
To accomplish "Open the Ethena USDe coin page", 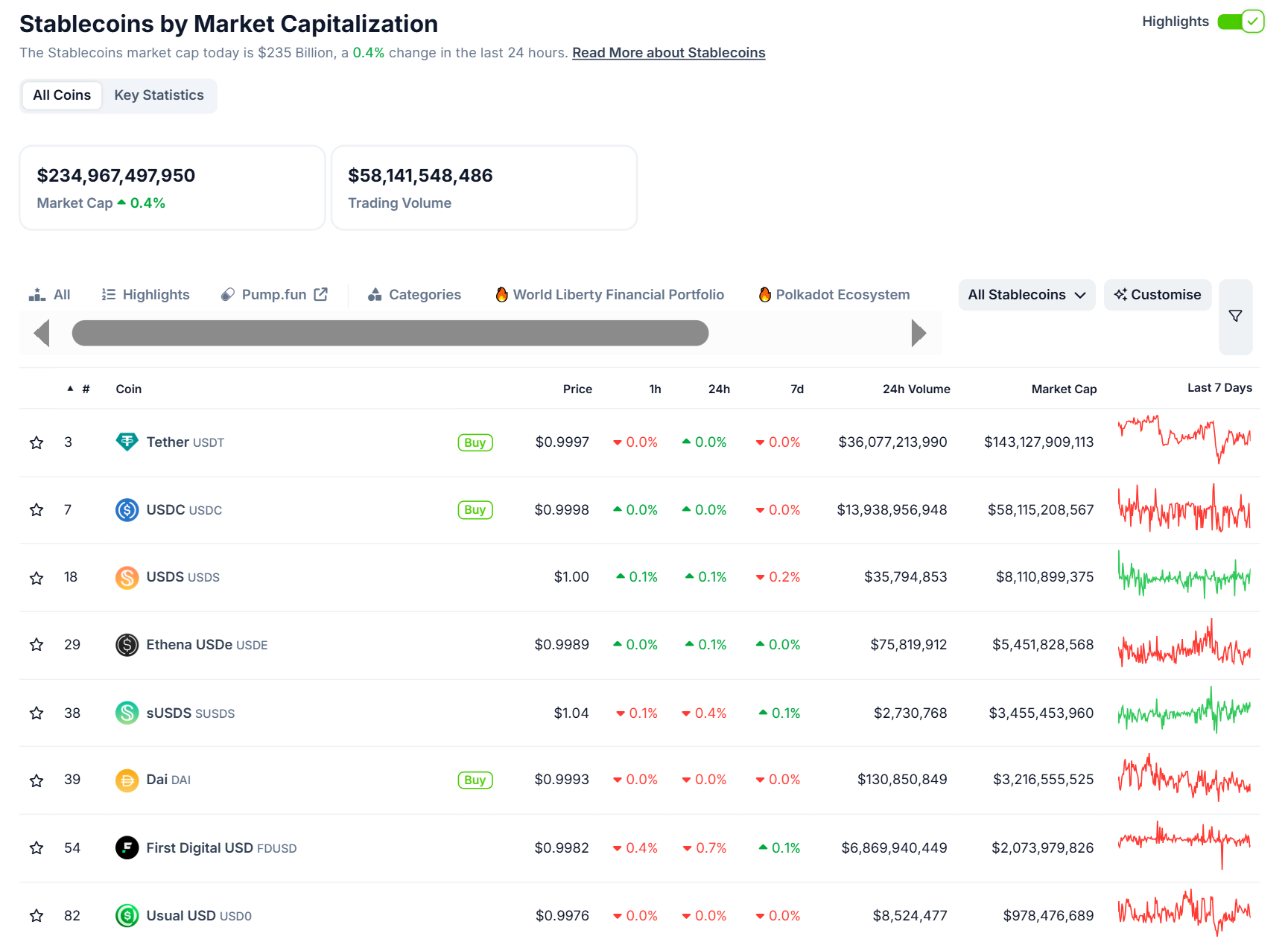I will click(x=207, y=645).
